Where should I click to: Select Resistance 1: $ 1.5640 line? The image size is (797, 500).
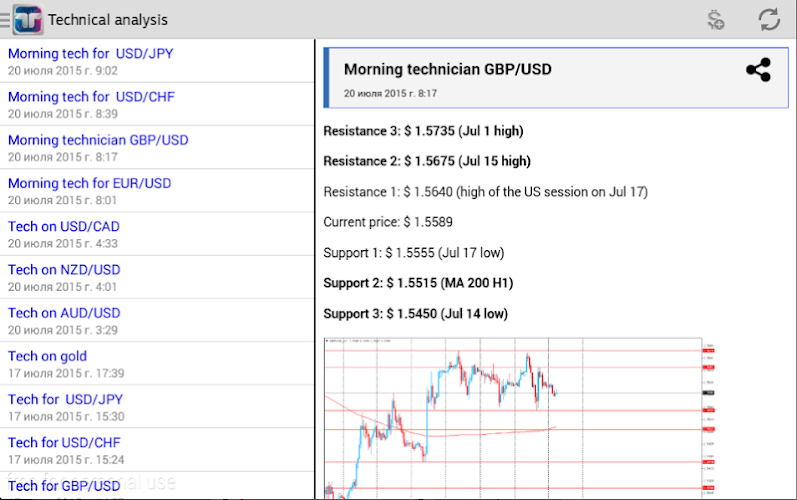[x=485, y=192]
